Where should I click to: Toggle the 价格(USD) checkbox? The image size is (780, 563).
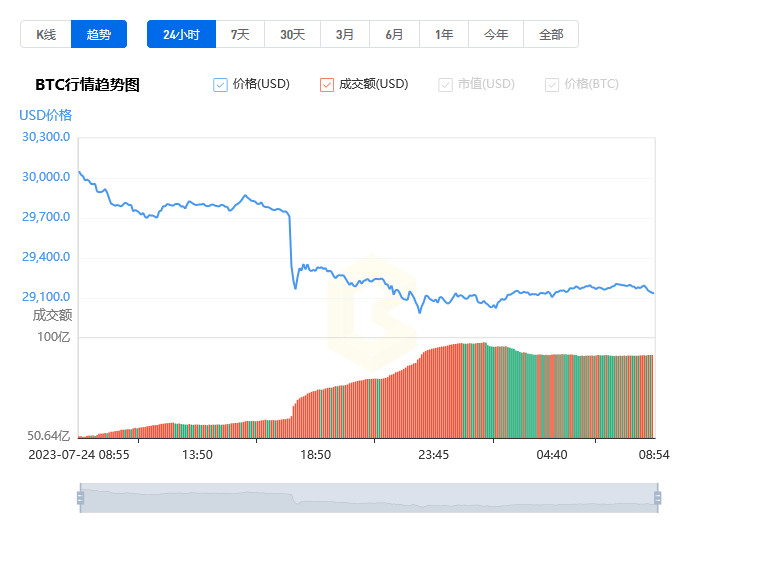point(221,85)
